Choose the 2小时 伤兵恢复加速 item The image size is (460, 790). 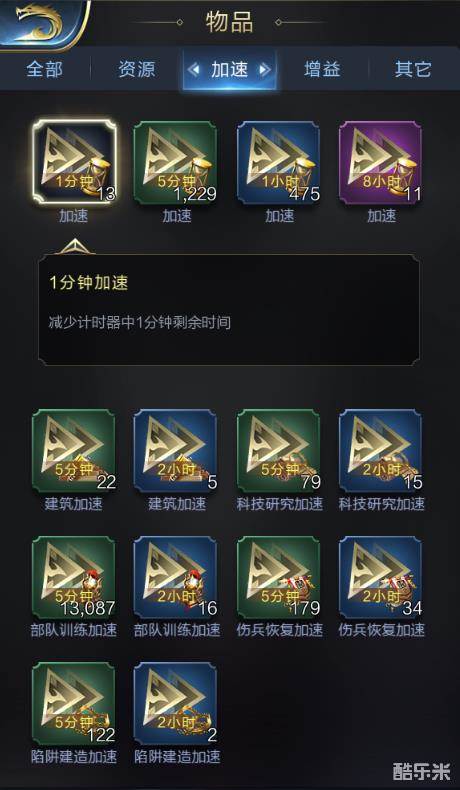click(380, 577)
